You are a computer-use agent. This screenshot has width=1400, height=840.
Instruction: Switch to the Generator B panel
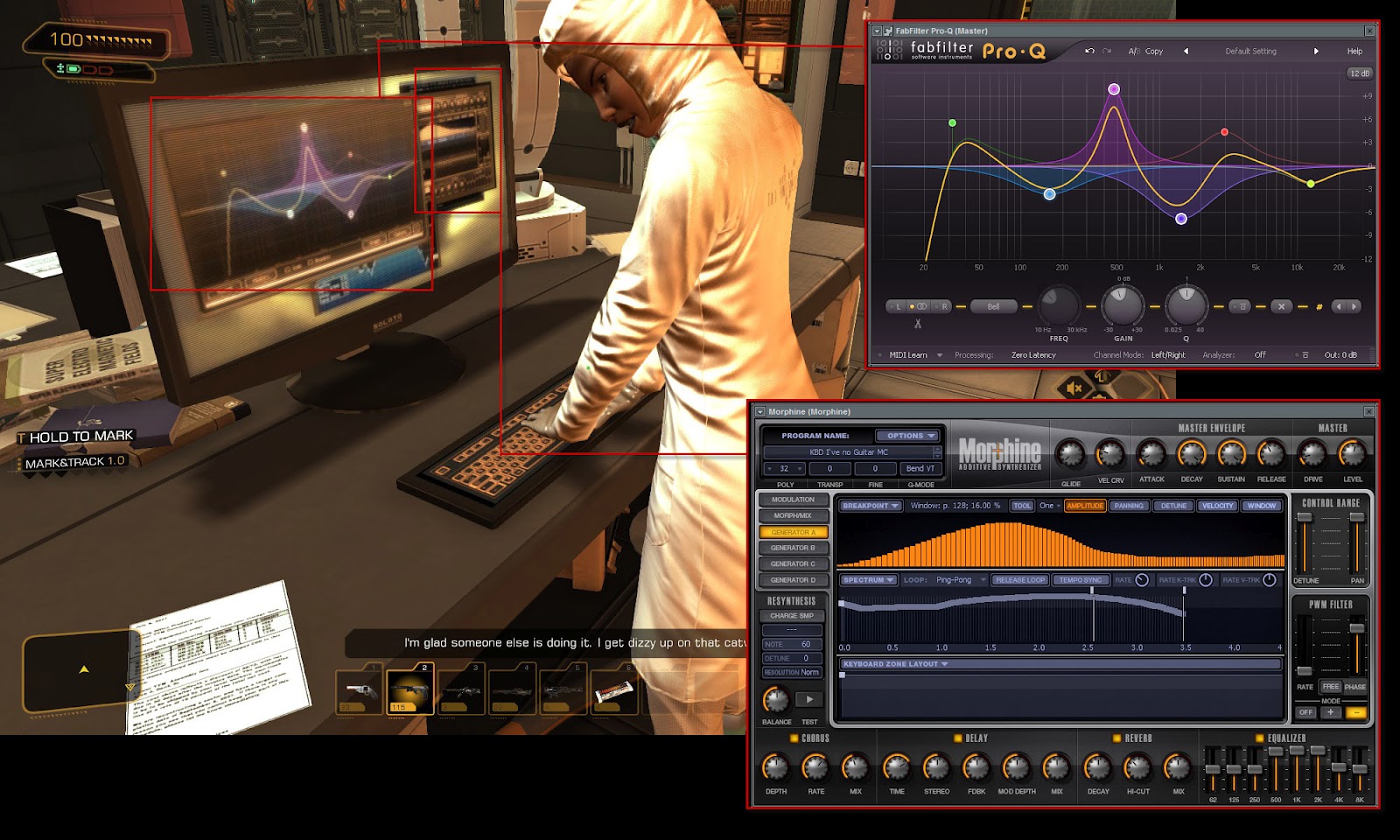793,548
